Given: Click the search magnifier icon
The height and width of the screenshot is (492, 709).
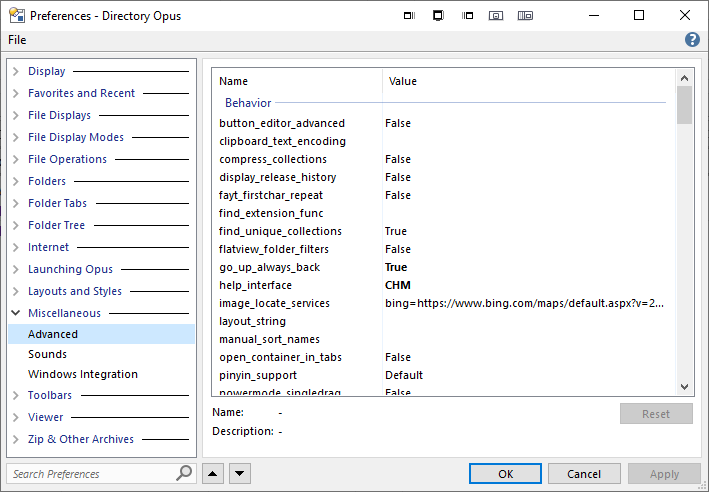Looking at the screenshot, I should 184,473.
